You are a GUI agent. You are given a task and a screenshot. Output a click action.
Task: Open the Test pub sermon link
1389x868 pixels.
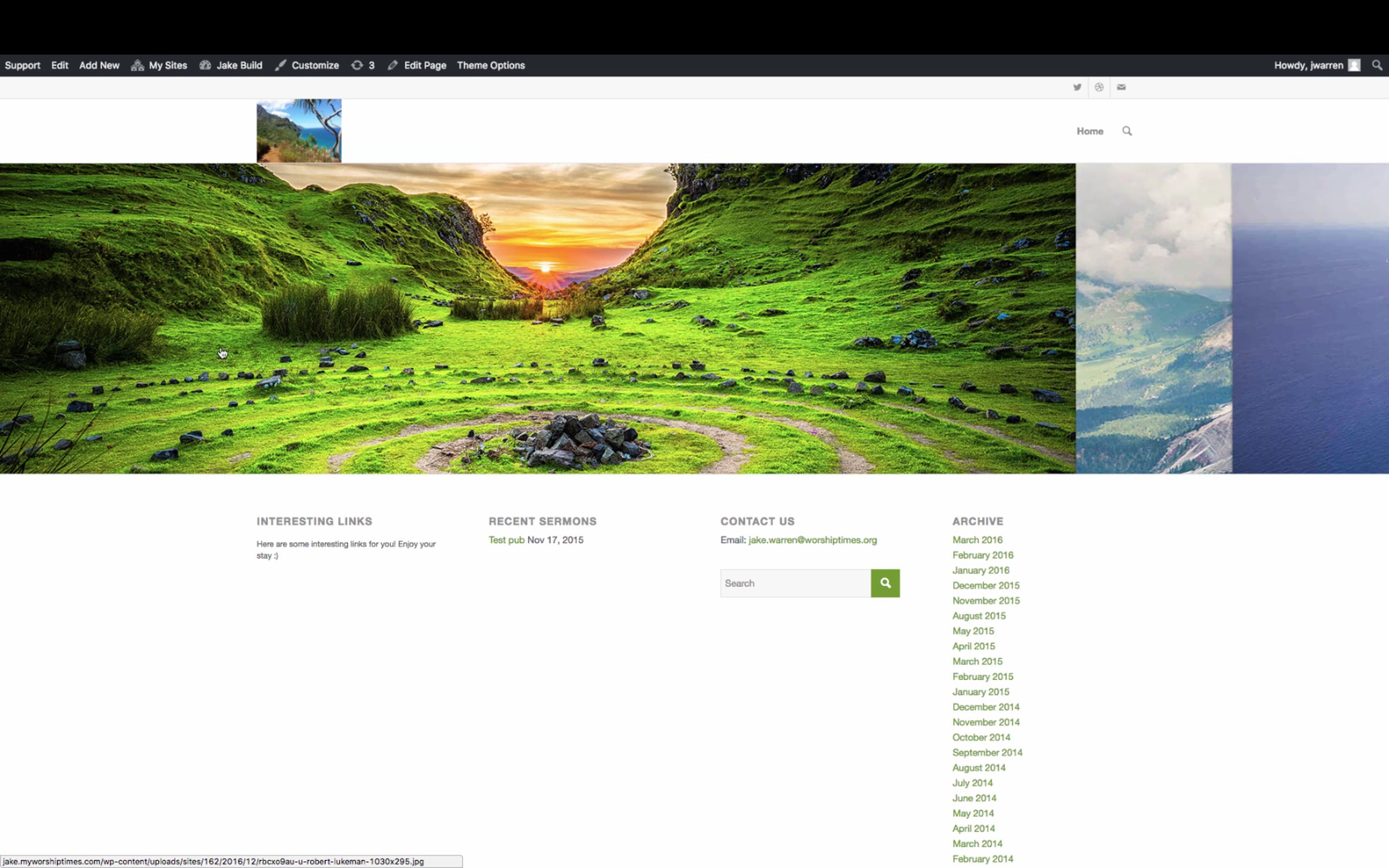(x=506, y=540)
